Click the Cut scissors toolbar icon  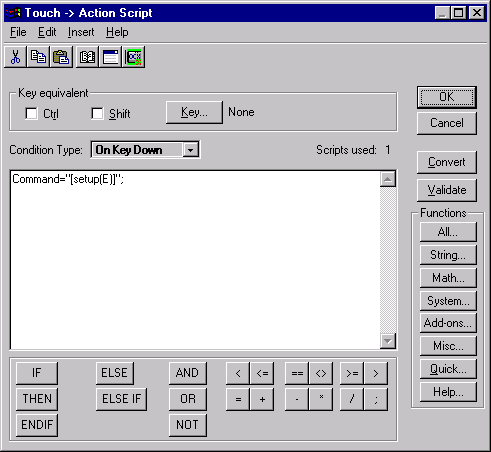pos(15,57)
